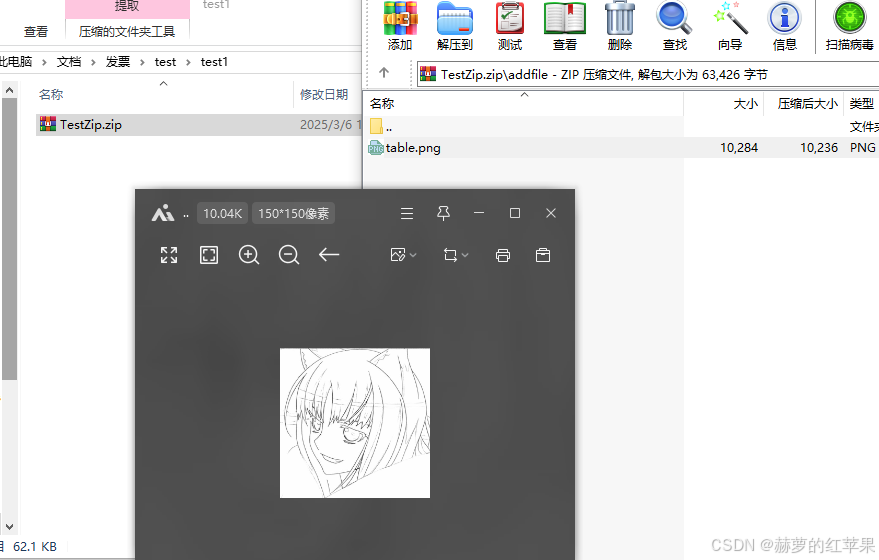This screenshot has width=879, height=560.
Task: Click 此电脑 in the Explorer breadcrumb
Action: [x=16, y=62]
